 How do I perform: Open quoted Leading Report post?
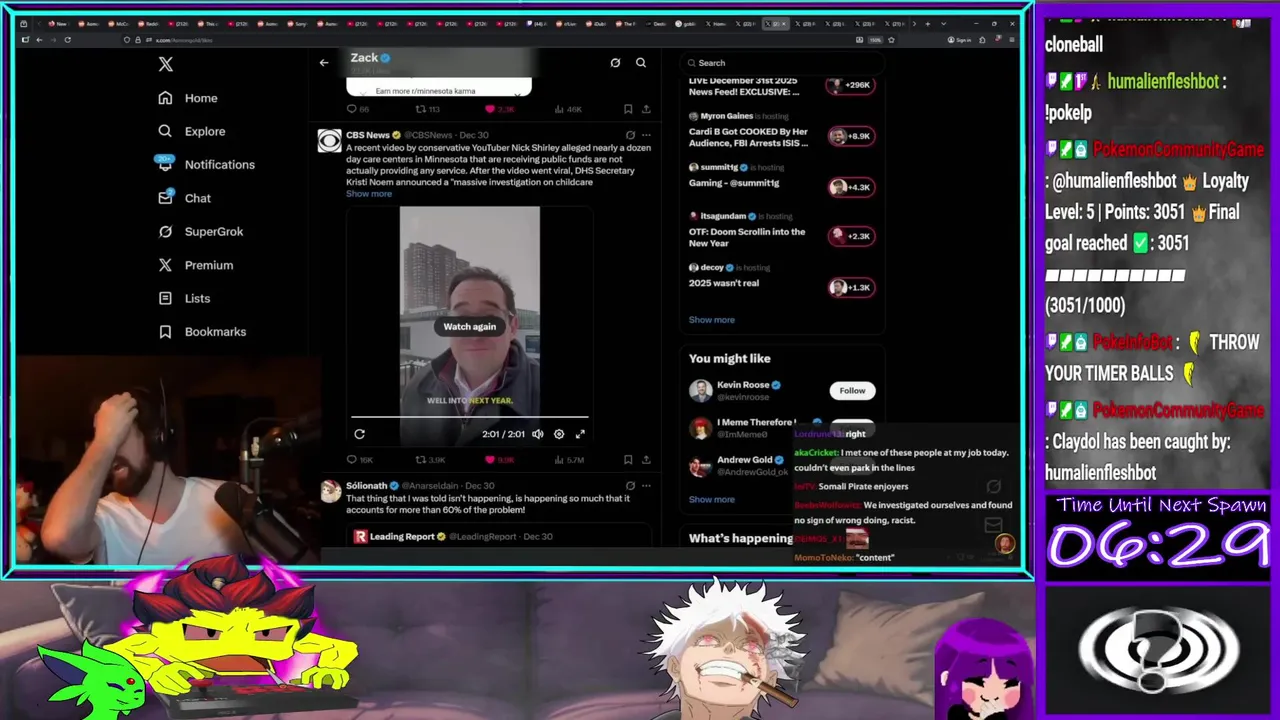click(x=500, y=537)
